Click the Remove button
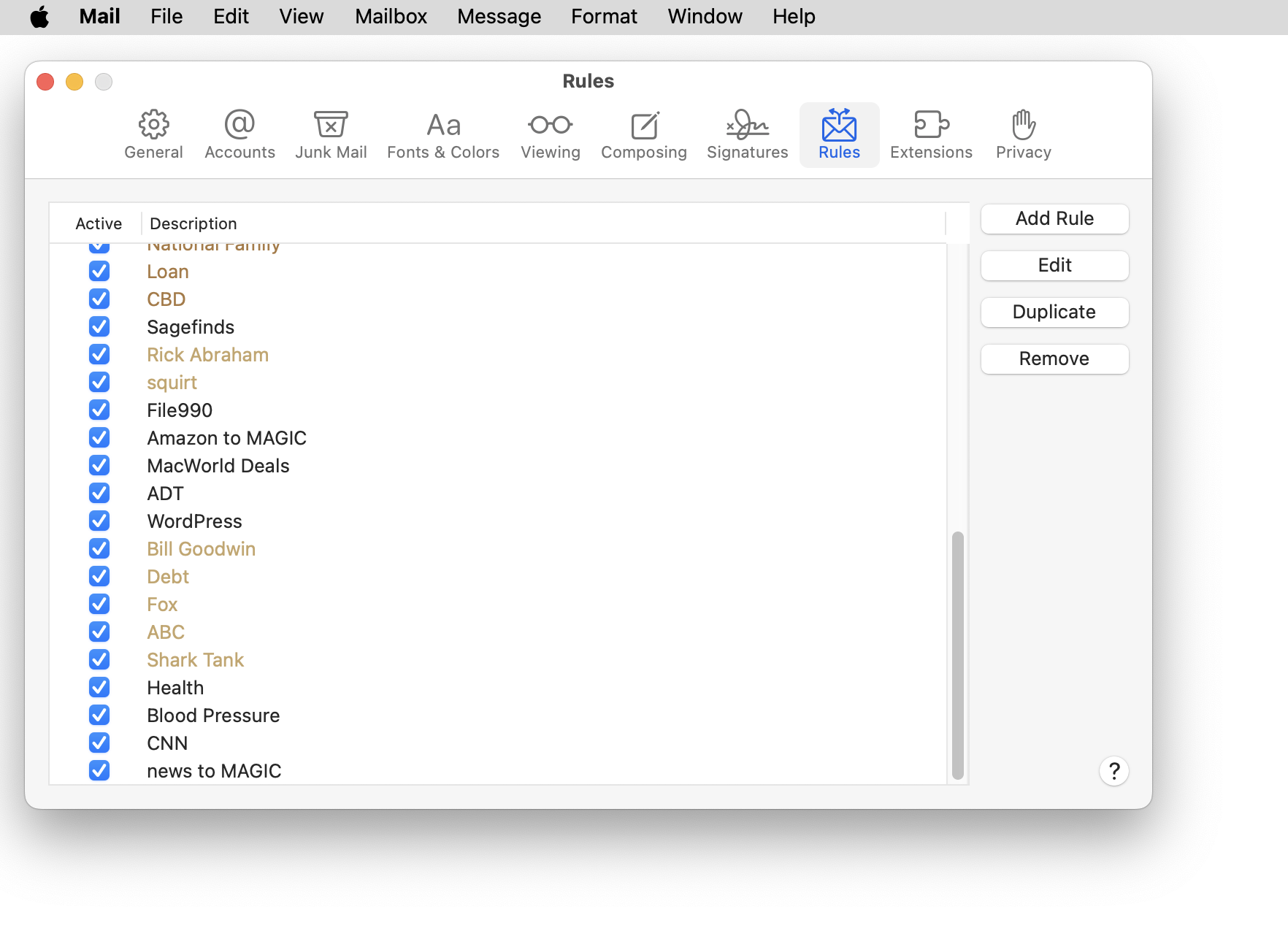The width and height of the screenshot is (1288, 936). point(1055,359)
